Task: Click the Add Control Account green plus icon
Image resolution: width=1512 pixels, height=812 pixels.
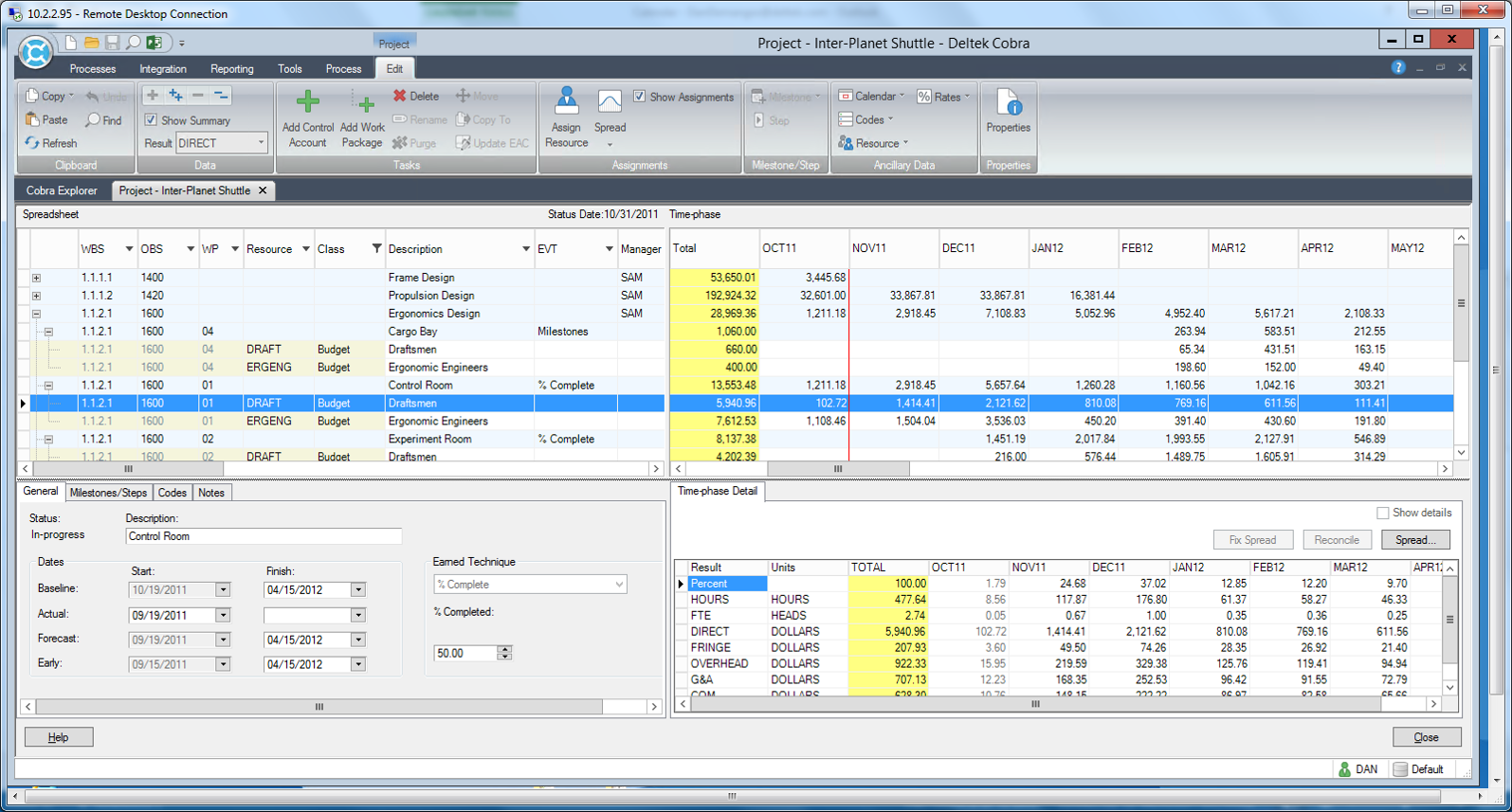Action: pos(307,101)
